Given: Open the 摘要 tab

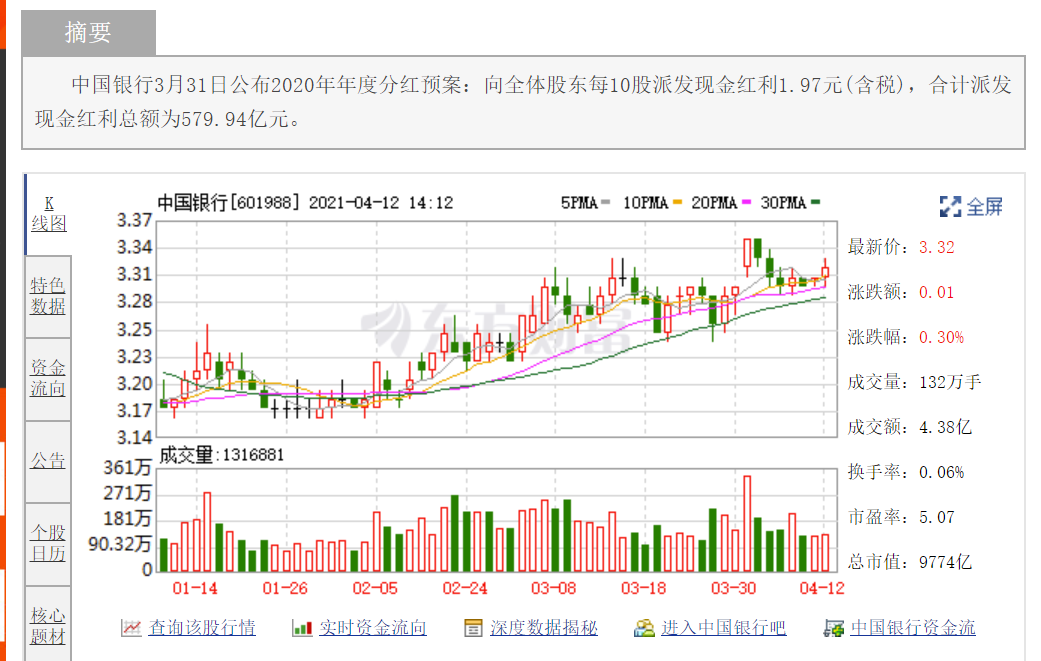Looking at the screenshot, I should click(x=88, y=33).
